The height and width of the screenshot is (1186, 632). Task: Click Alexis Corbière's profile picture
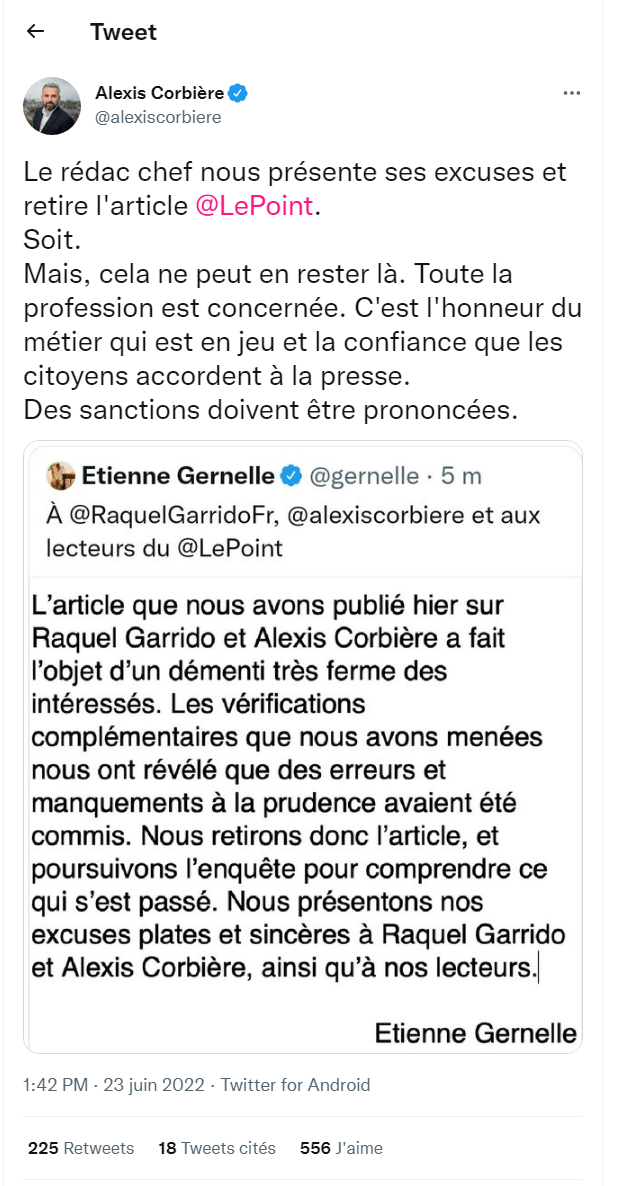click(x=52, y=105)
